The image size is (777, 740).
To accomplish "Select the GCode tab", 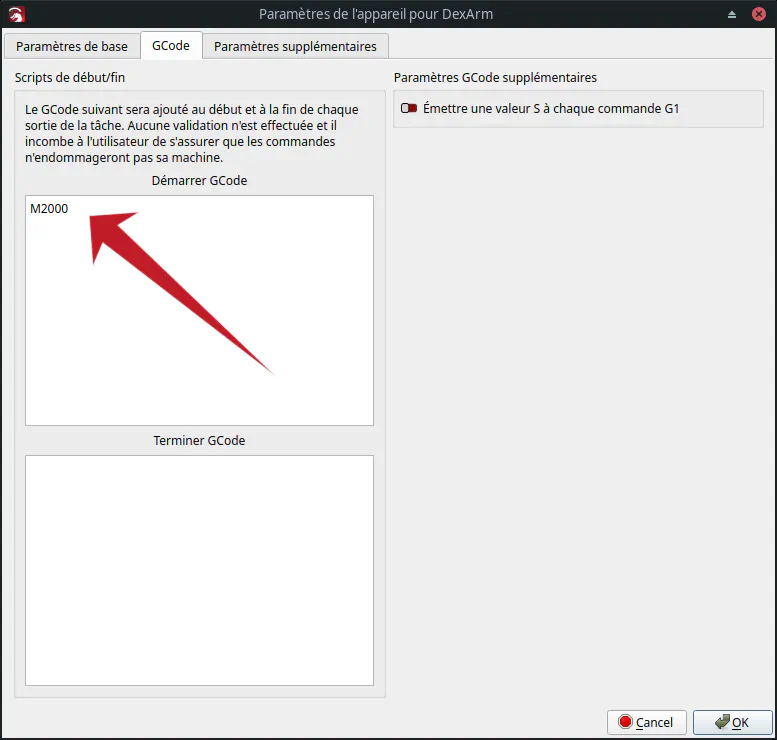I will [x=171, y=46].
